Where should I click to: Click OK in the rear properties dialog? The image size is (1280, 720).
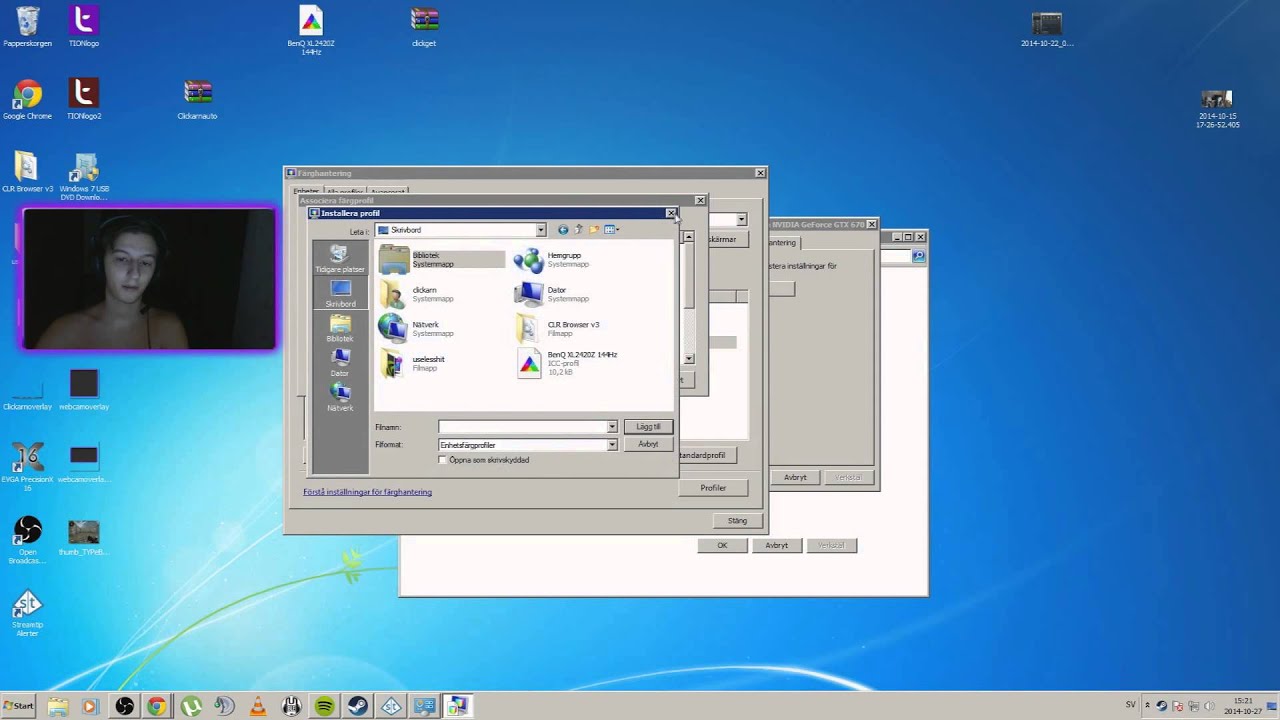722,545
